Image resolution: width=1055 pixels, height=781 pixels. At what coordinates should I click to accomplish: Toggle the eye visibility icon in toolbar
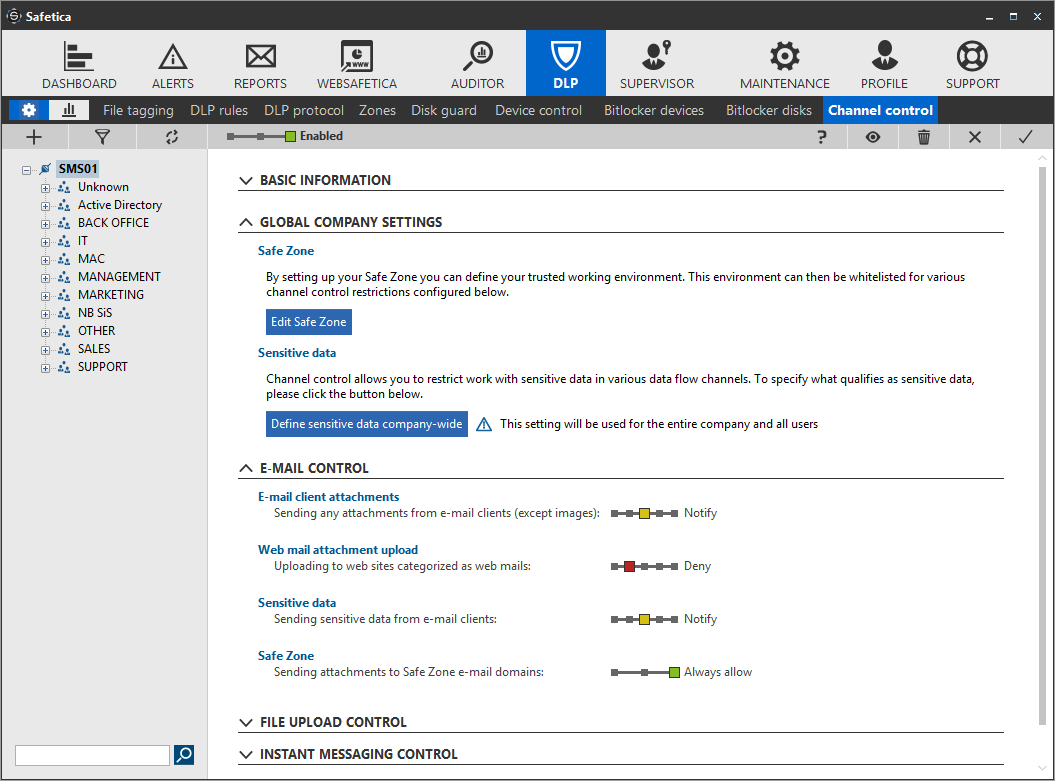point(873,137)
